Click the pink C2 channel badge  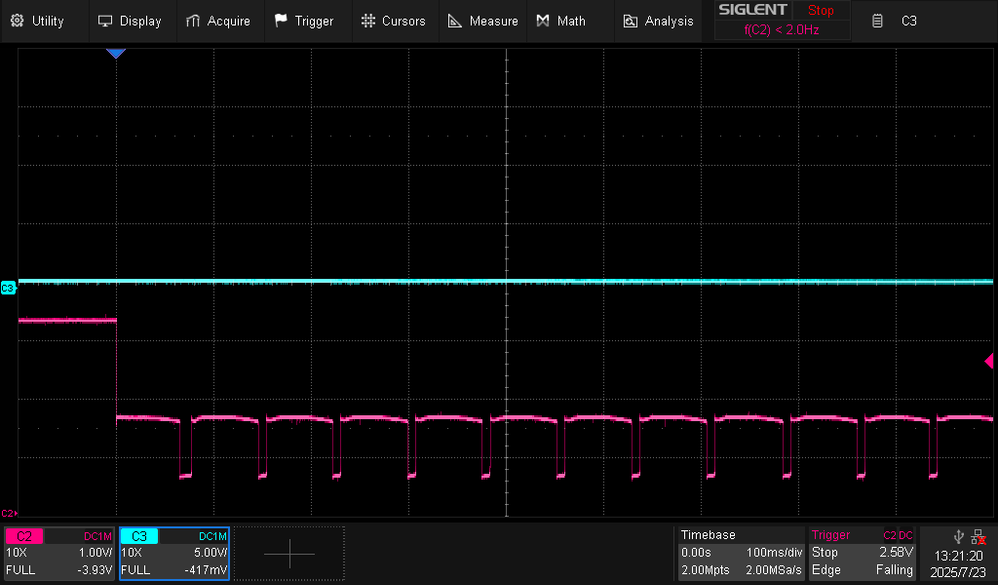24,536
